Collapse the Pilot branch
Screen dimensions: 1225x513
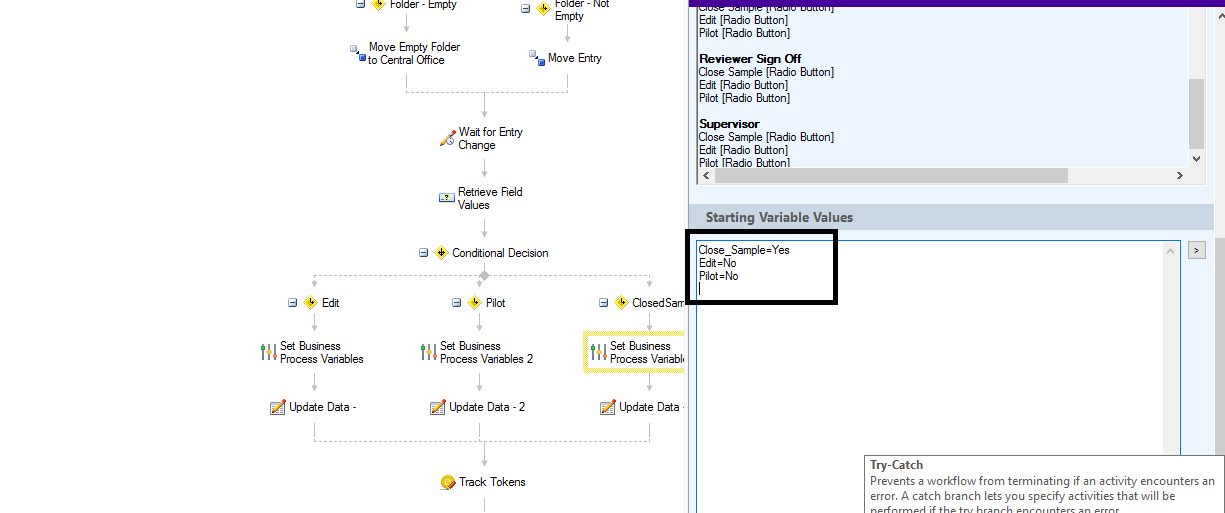click(x=457, y=302)
